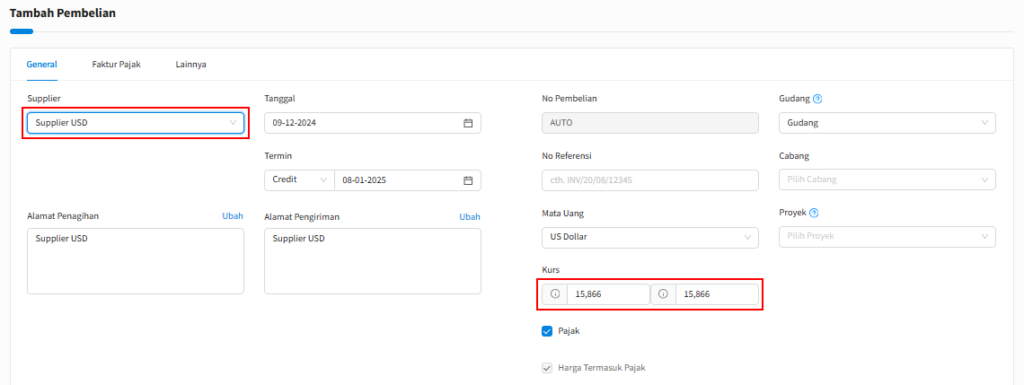The image size is (1024, 385).
Task: Open the Credit termin dropdown
Action: tap(299, 180)
